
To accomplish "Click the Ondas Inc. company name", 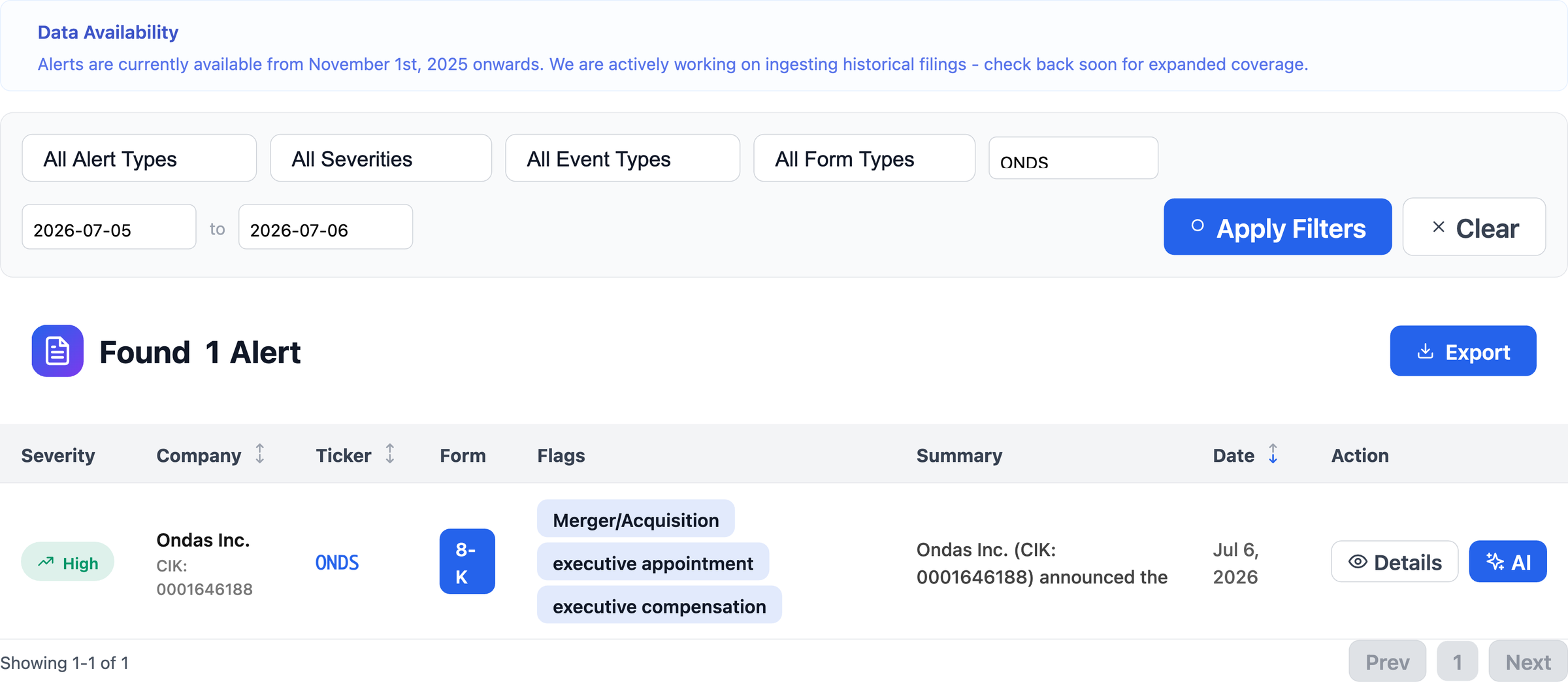I will point(203,540).
